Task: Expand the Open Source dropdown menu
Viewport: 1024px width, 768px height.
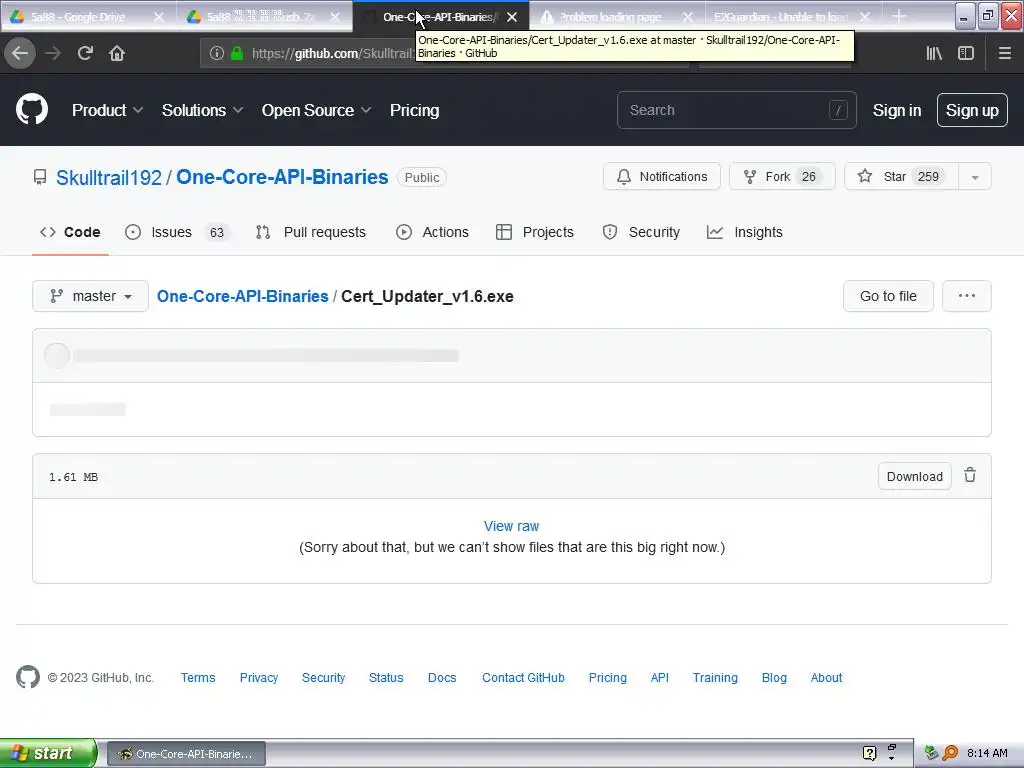Action: pos(316,110)
